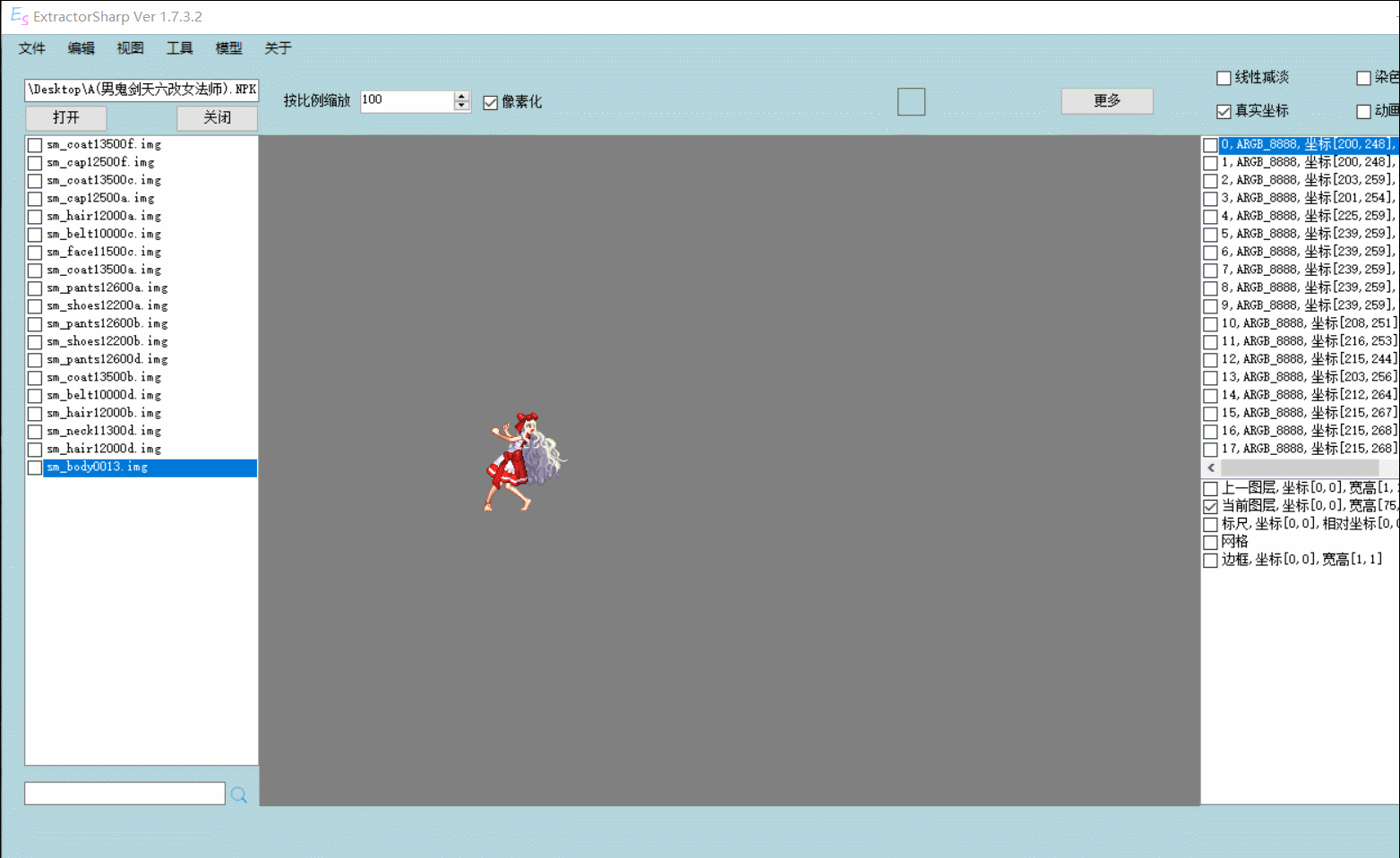Check the box beside sm_hair12000d.img
Viewport: 1400px width, 858px height.
(x=35, y=450)
